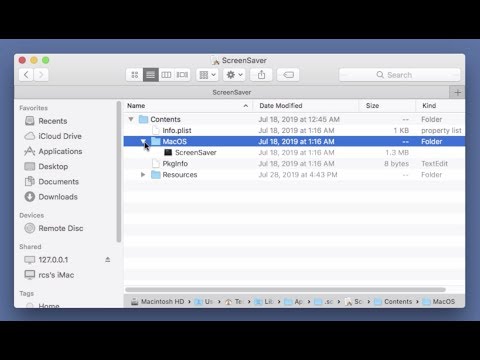Screen dimensions: 480x360
Task: Switch to column view
Action: (x=166, y=75)
